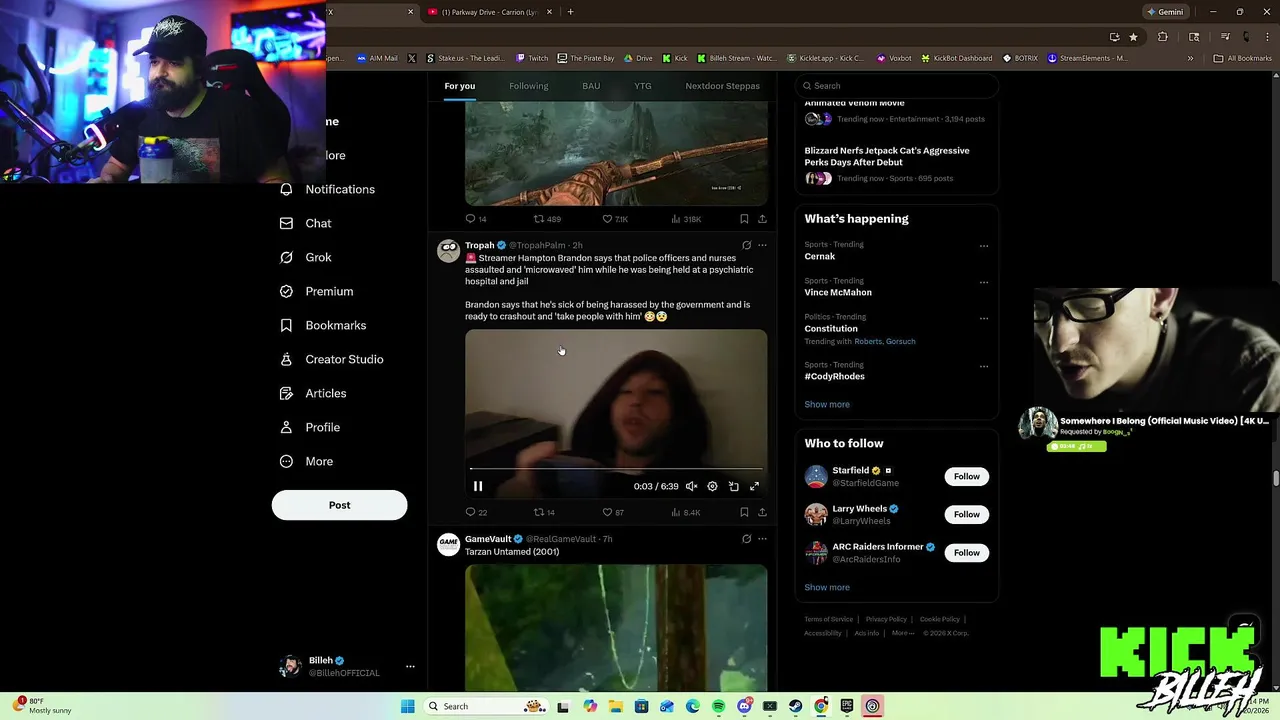Screen dimensions: 1280x720
Task: Open more options for #CodyRhodes trend
Action: (984, 366)
